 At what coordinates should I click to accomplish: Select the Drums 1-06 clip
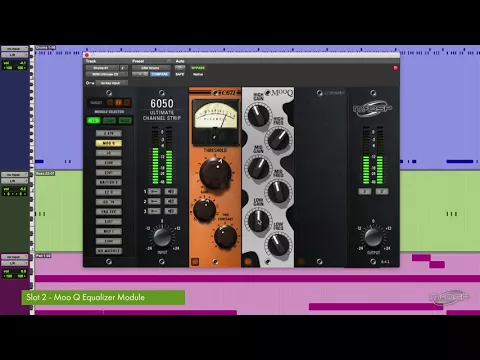pyautogui.click(x=46, y=48)
